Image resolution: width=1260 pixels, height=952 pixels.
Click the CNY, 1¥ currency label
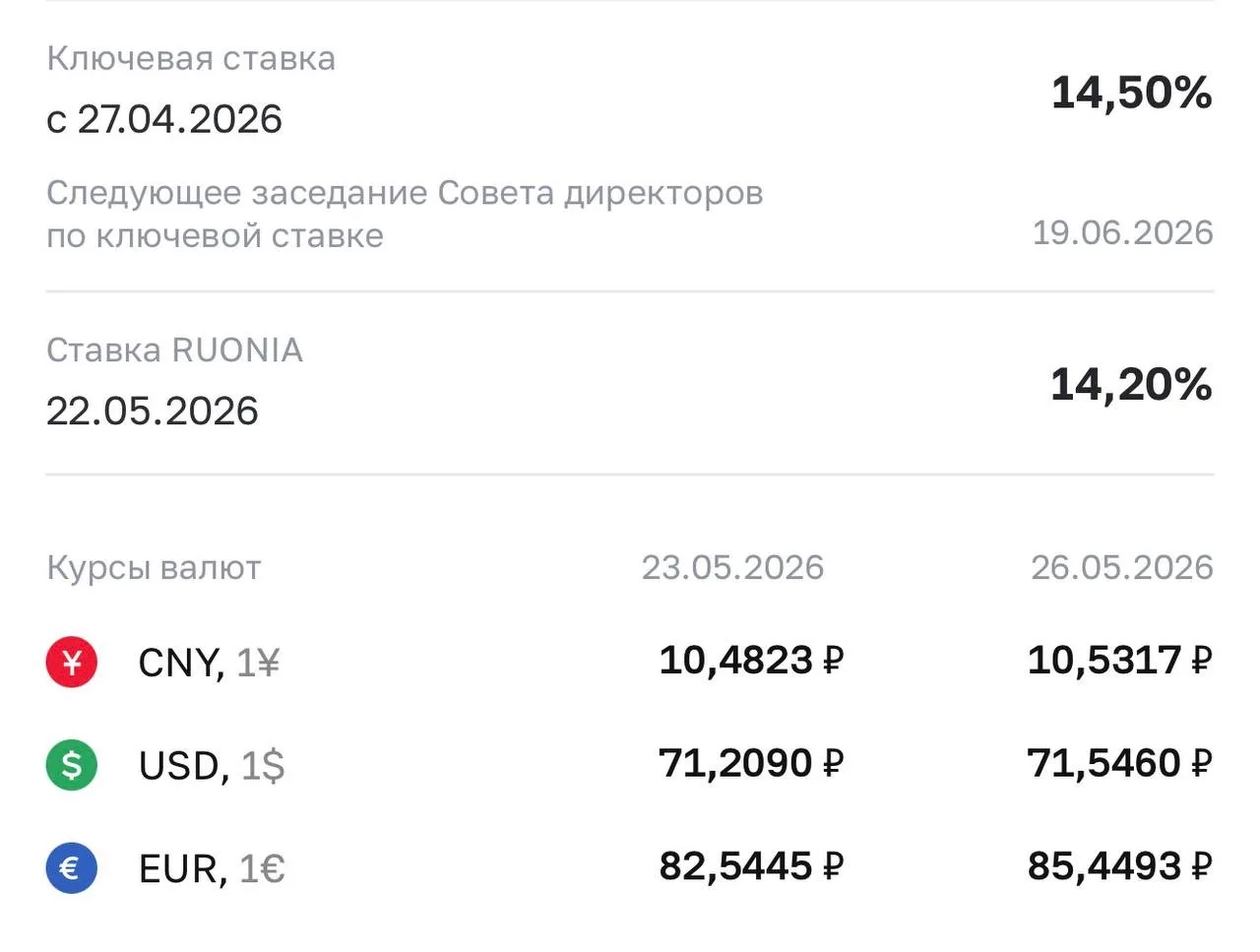pos(209,663)
